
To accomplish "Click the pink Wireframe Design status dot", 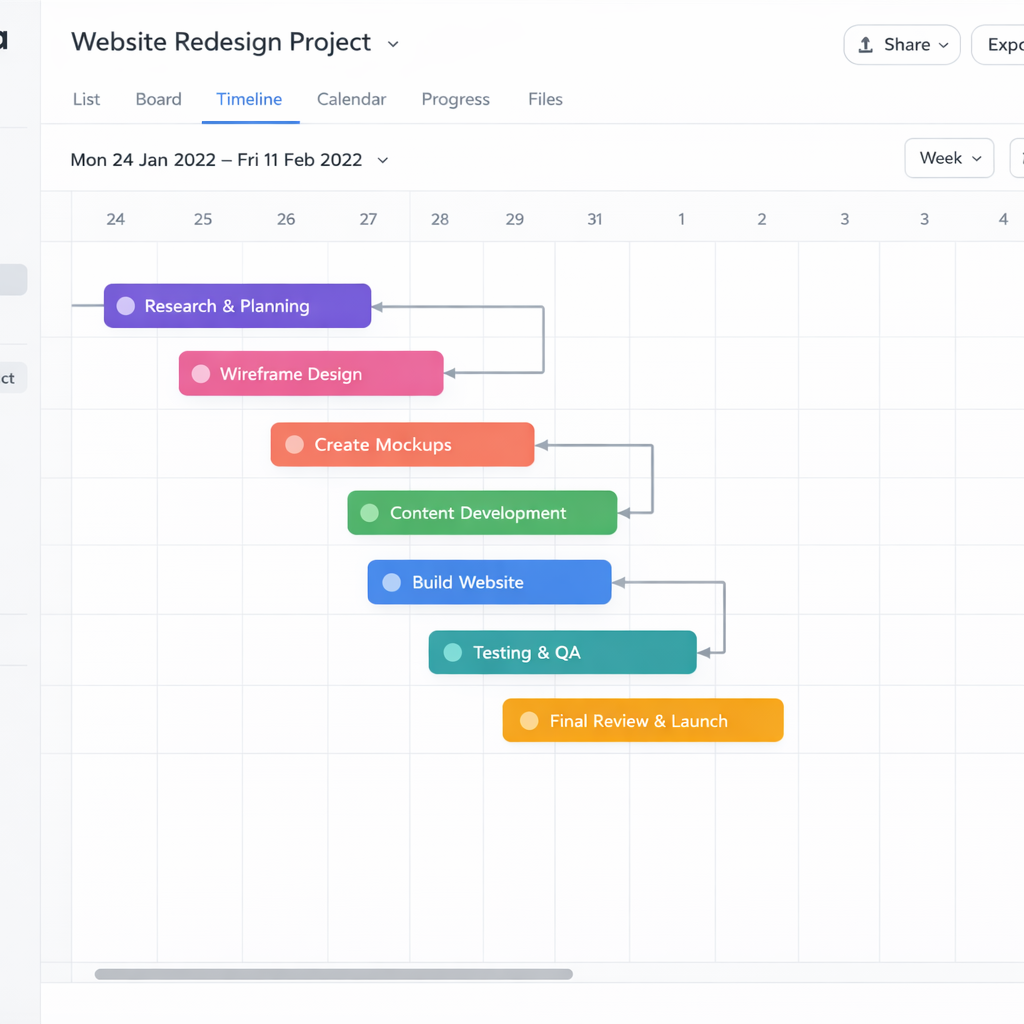I will click(201, 374).
